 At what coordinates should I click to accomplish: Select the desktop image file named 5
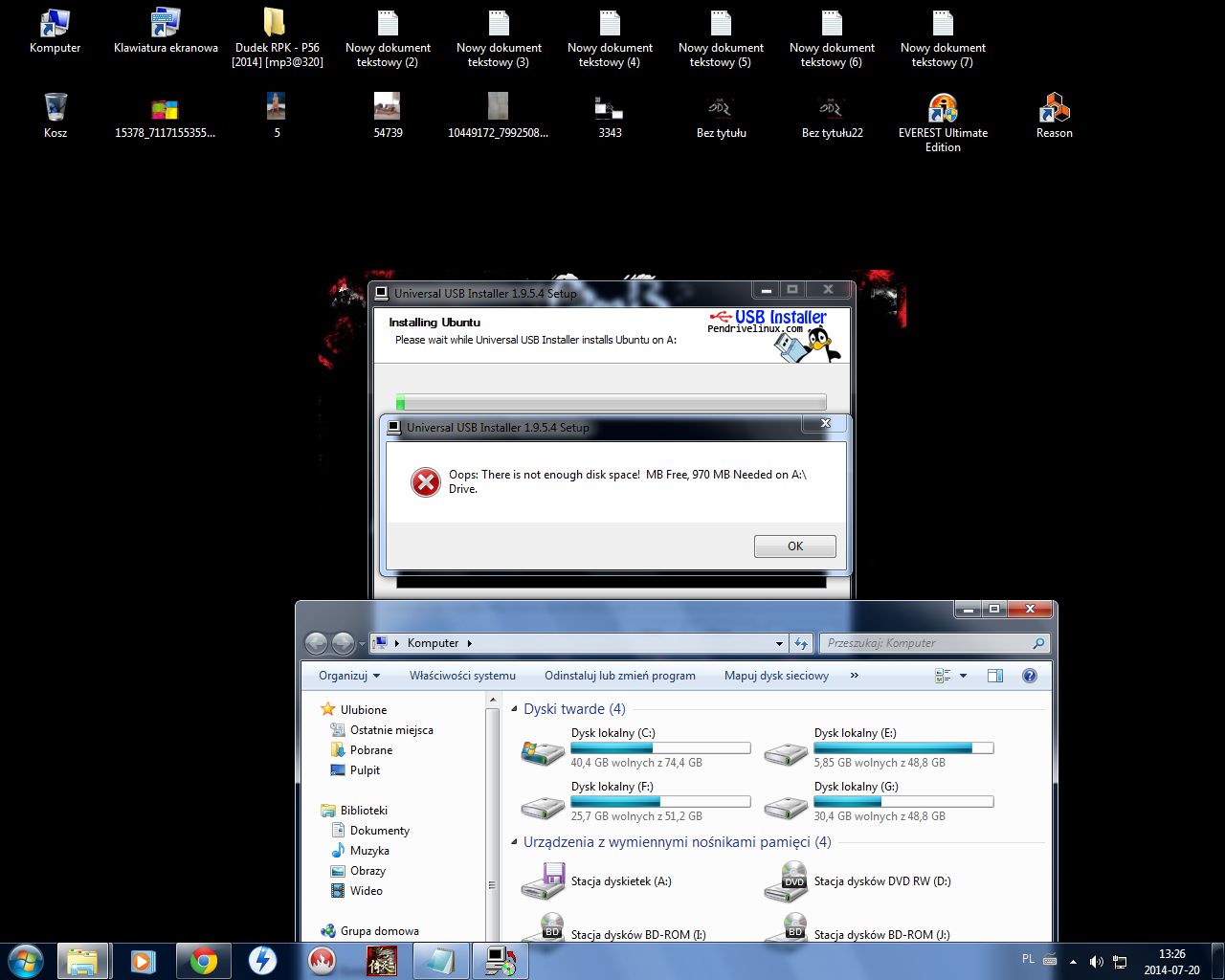[x=277, y=116]
